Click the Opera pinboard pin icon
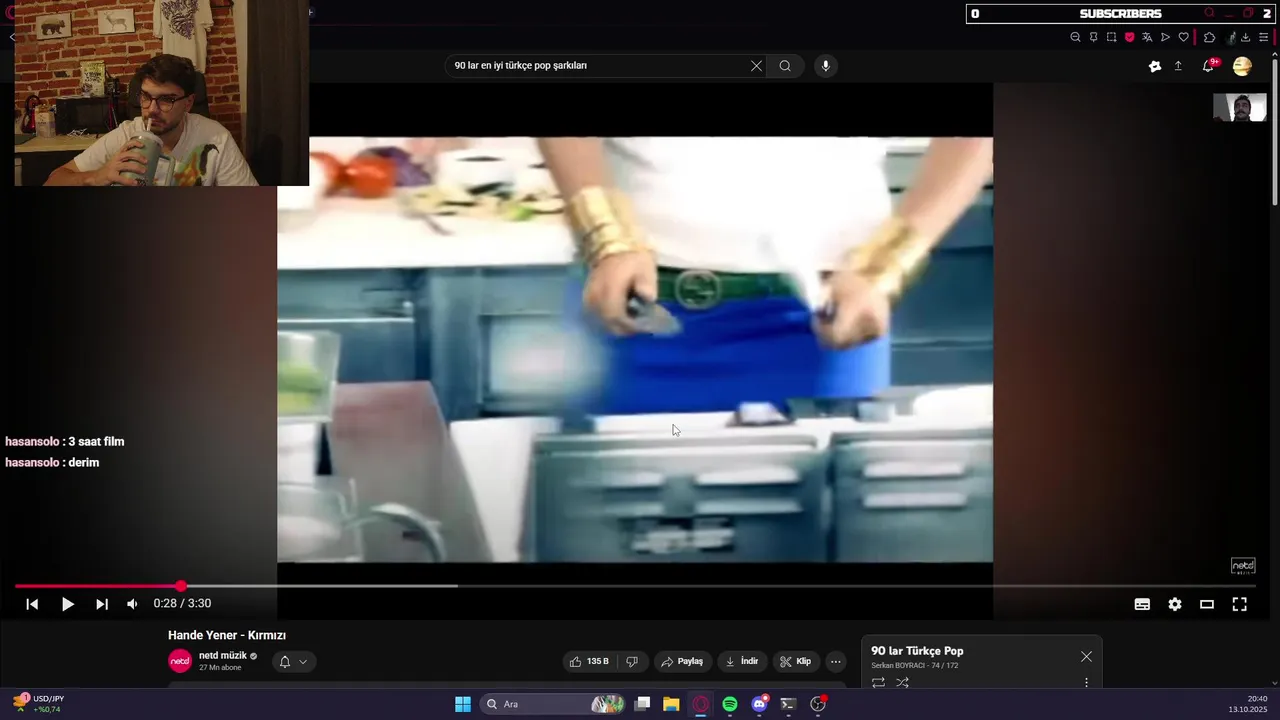Screen dimensions: 1280x720 (x=1093, y=37)
